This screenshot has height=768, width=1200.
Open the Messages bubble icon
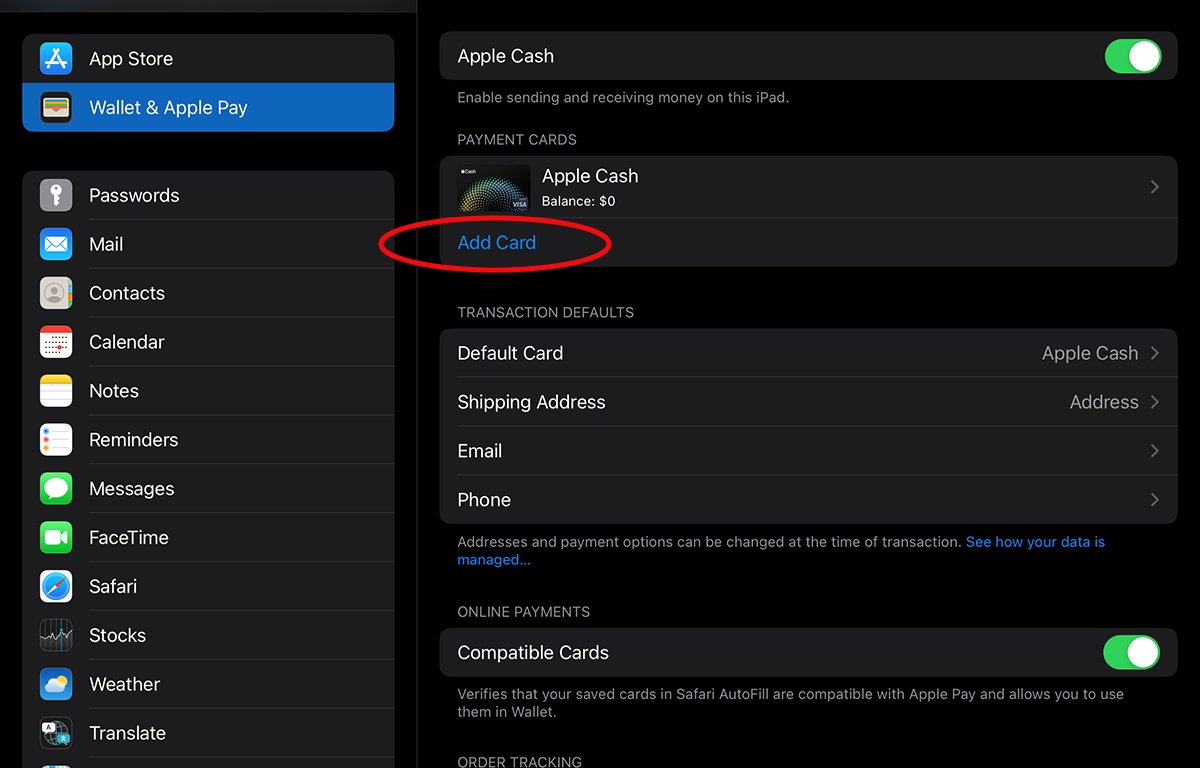click(56, 489)
